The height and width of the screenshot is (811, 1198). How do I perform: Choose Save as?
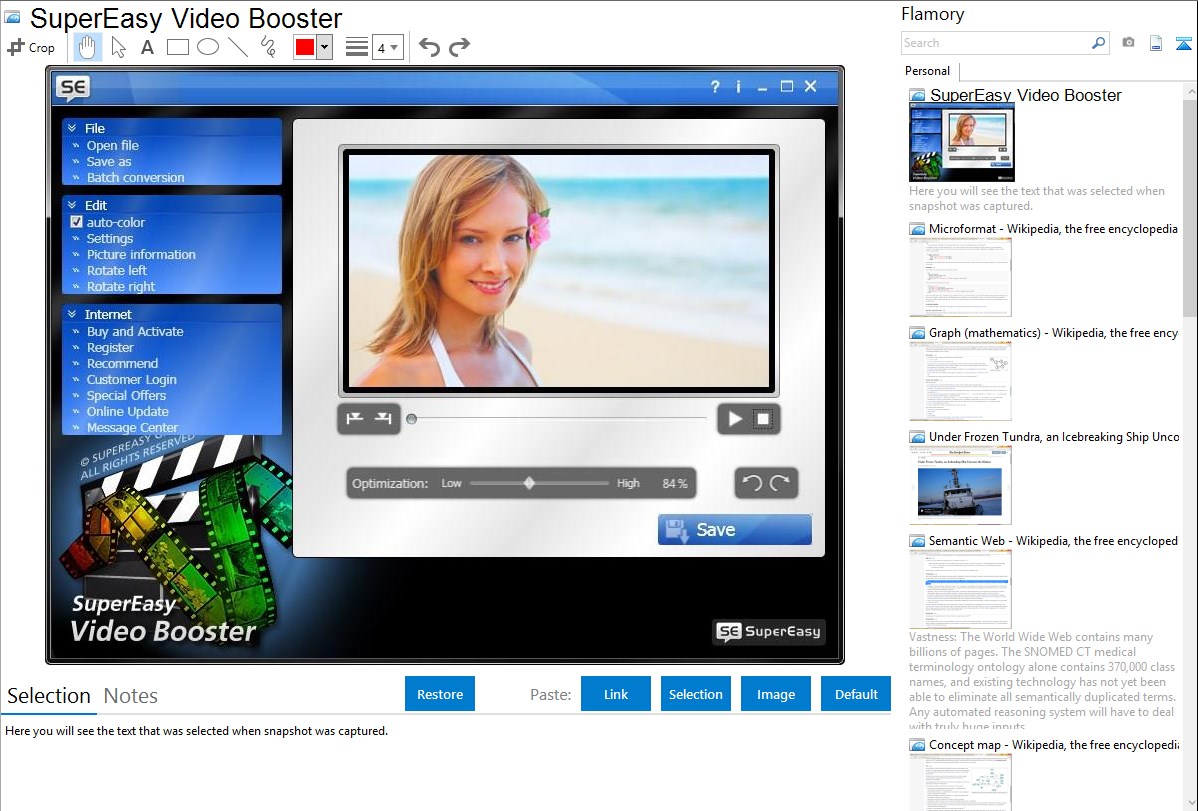click(108, 161)
